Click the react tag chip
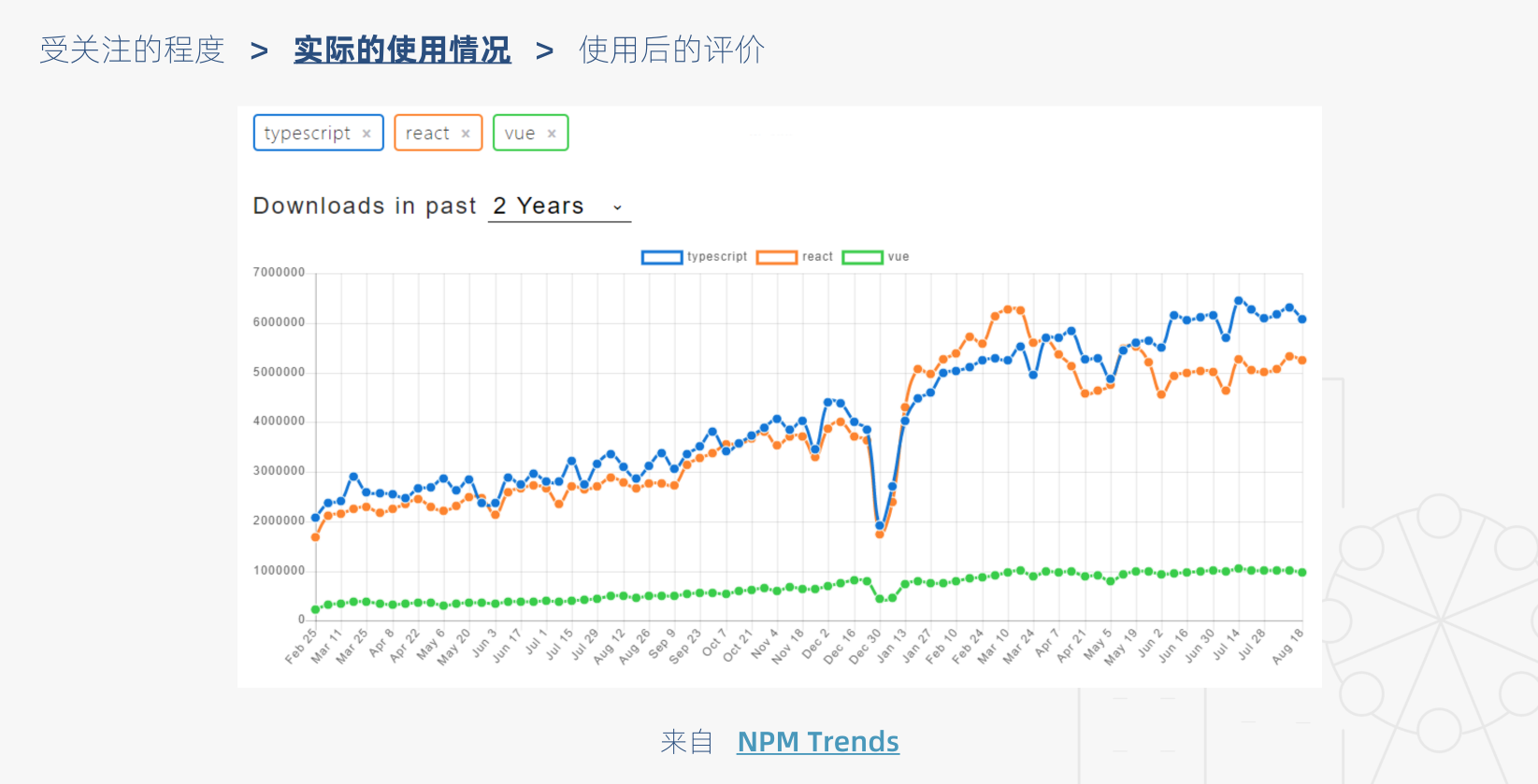1538x784 pixels. (427, 134)
